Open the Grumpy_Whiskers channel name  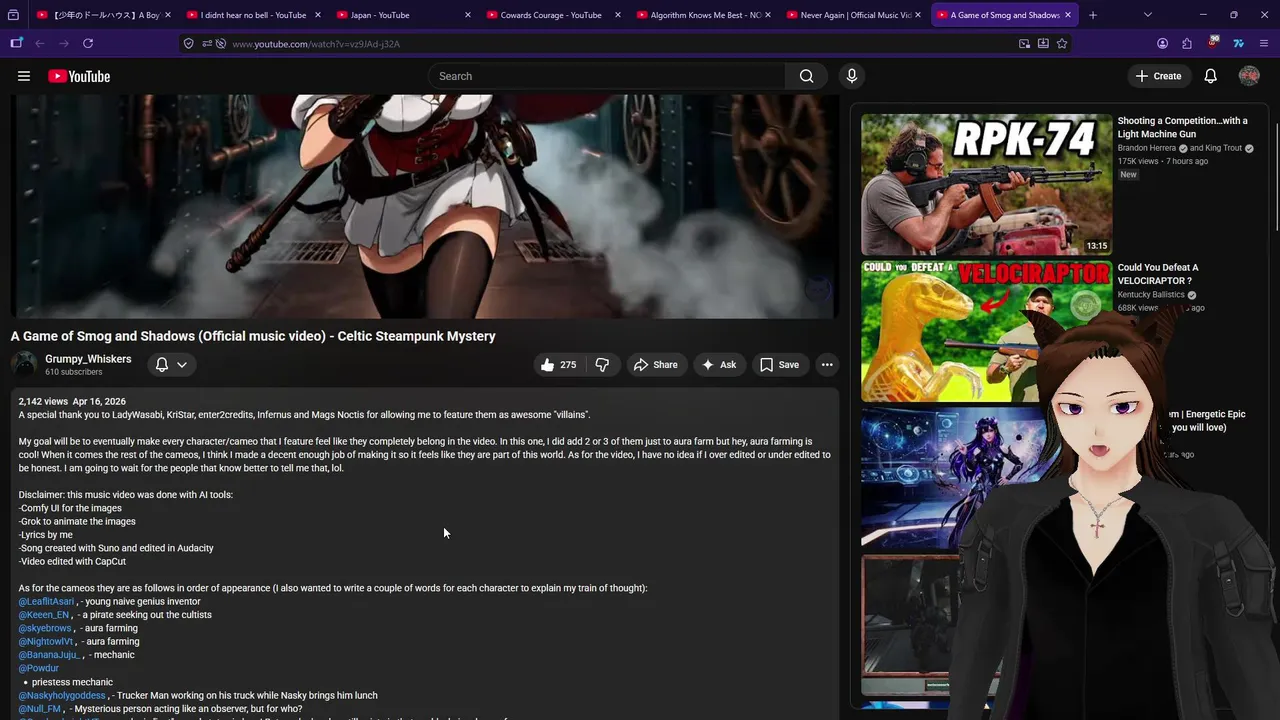pos(88,359)
